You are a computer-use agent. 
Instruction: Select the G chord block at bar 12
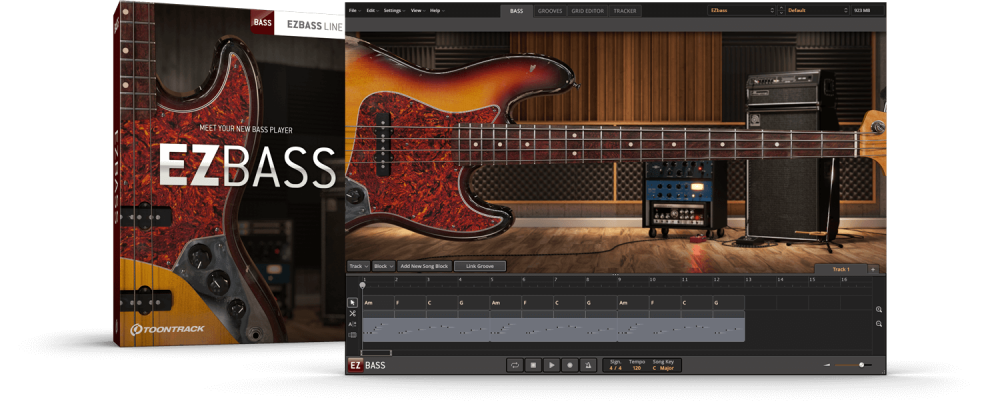pyautogui.click(x=729, y=303)
